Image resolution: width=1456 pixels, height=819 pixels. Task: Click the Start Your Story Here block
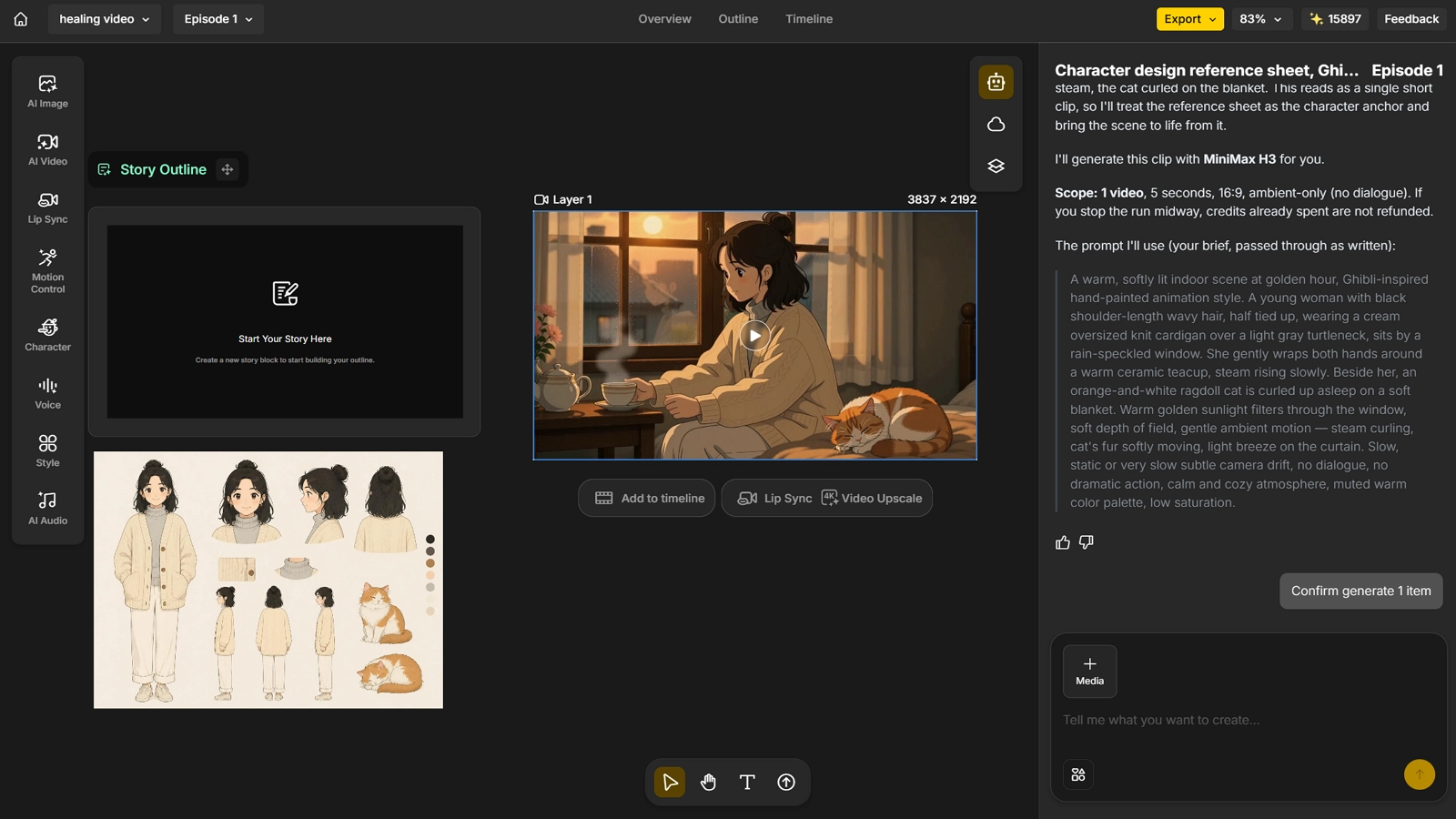(x=285, y=322)
